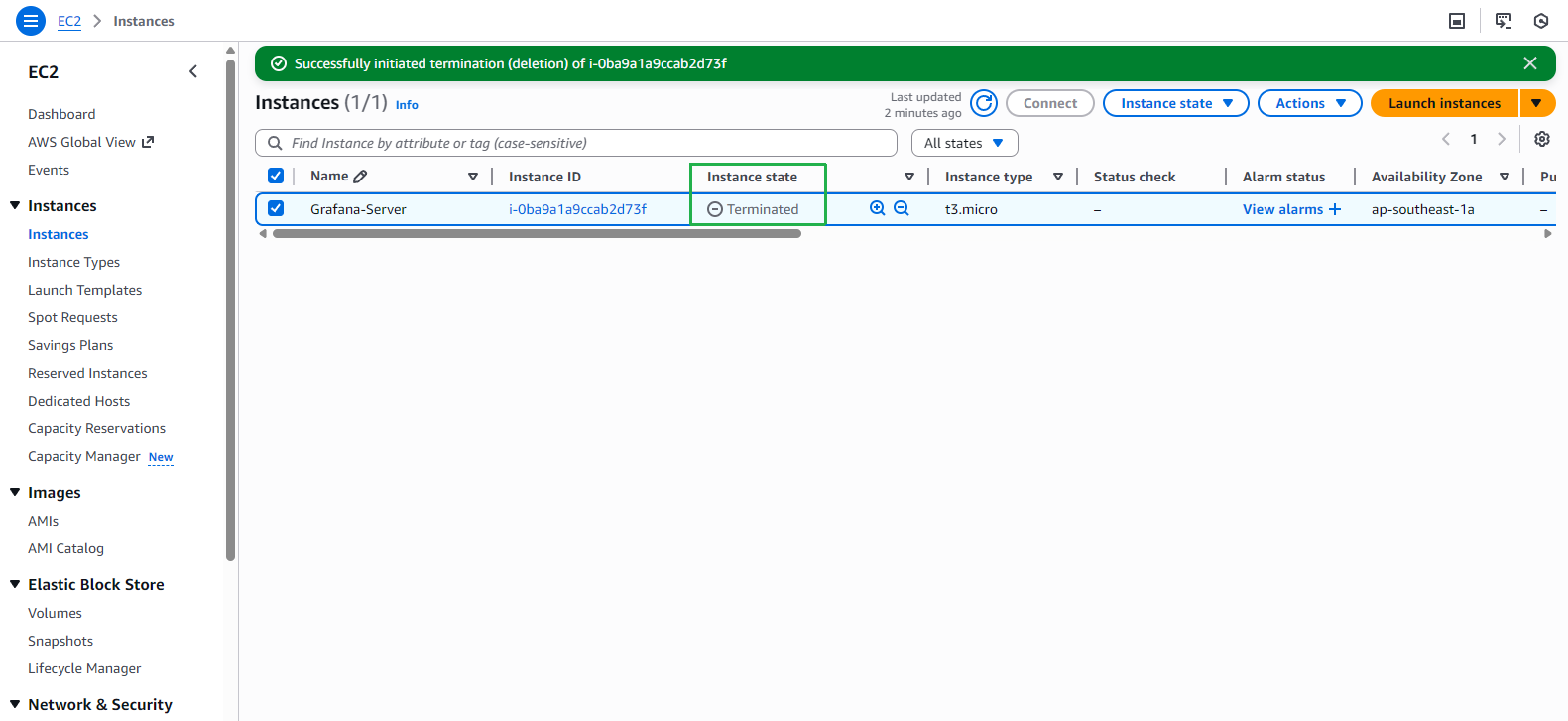1568x721 pixels.
Task: Click the Launch instances button
Action: (1444, 103)
